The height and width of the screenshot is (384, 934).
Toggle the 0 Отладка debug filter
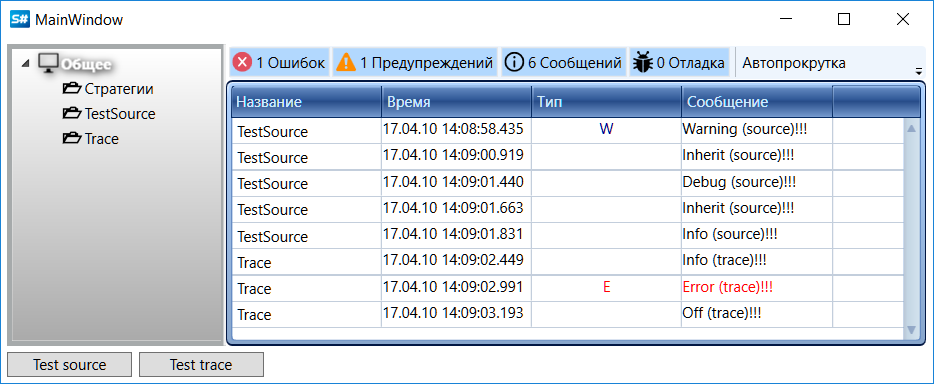(x=680, y=62)
